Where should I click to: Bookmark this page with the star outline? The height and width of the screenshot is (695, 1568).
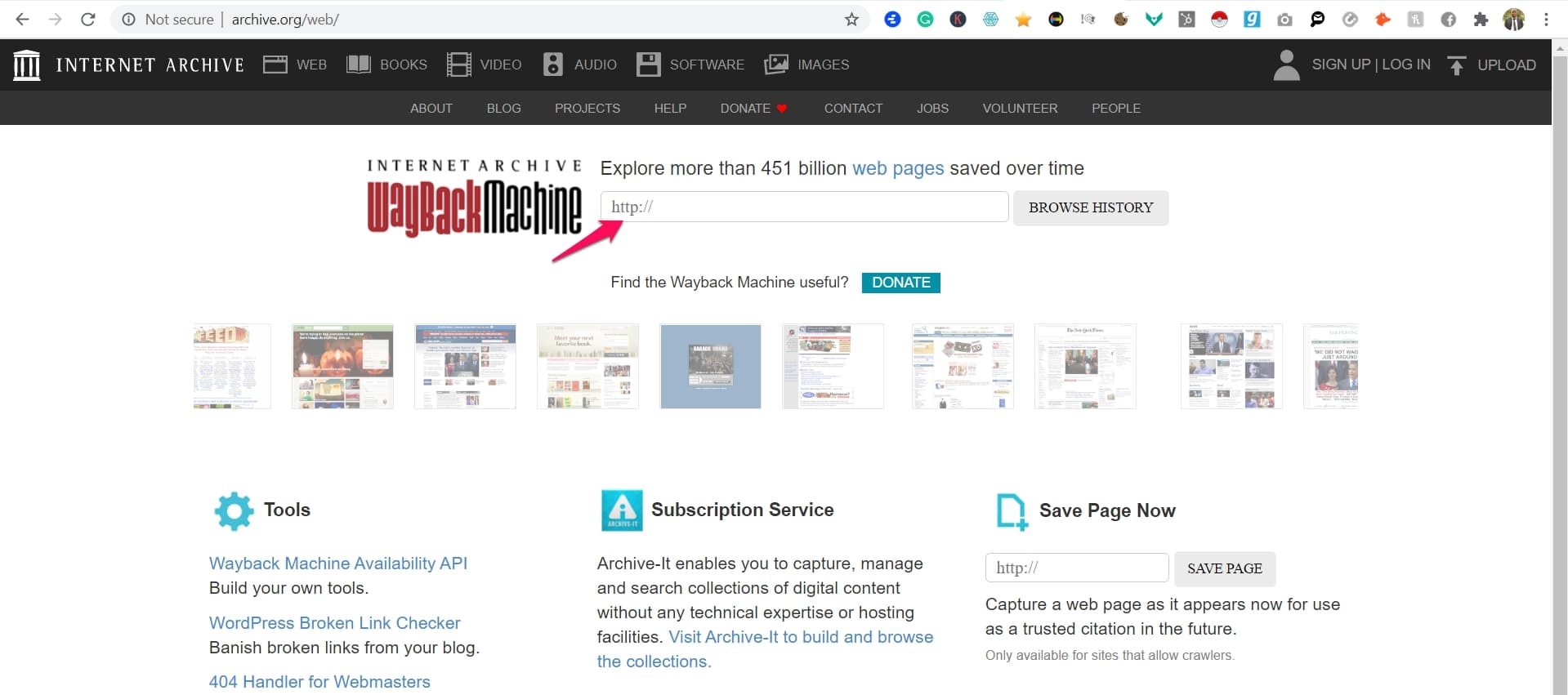[x=851, y=19]
